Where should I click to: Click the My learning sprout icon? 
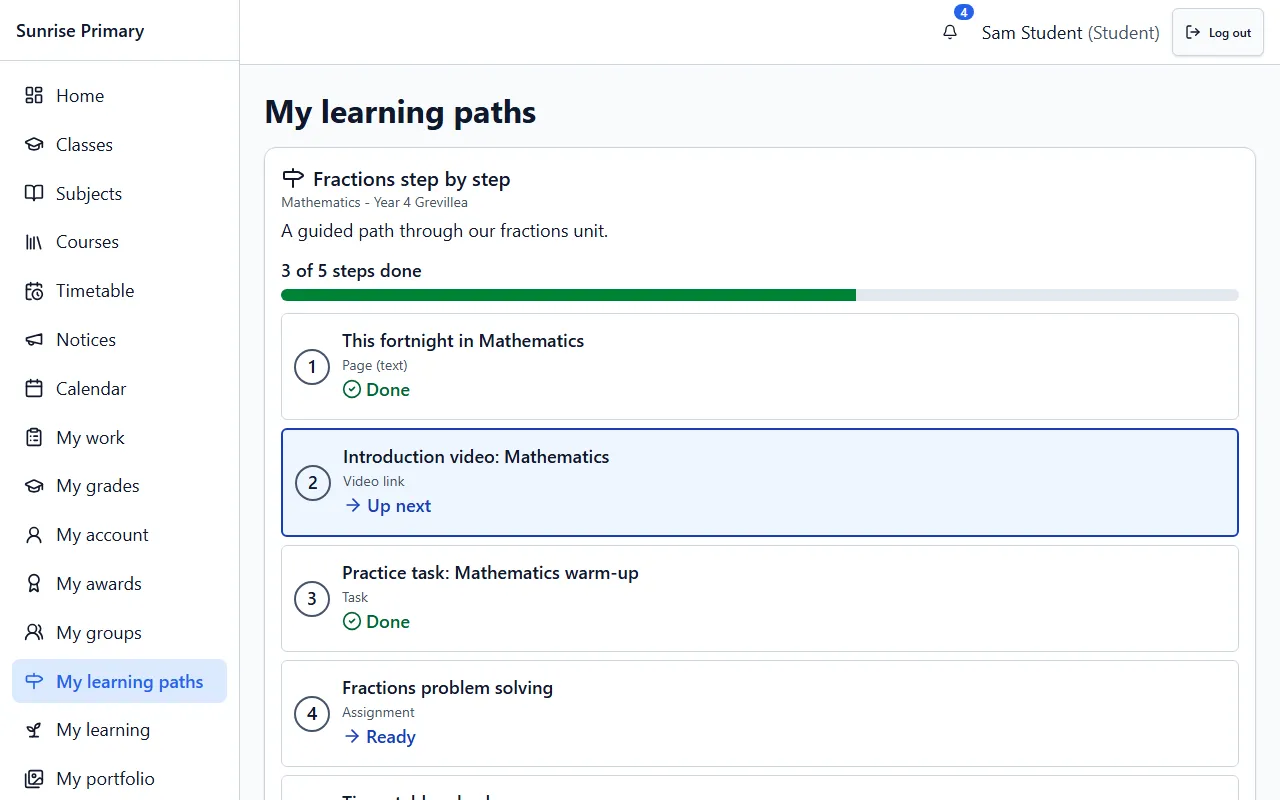click(34, 730)
